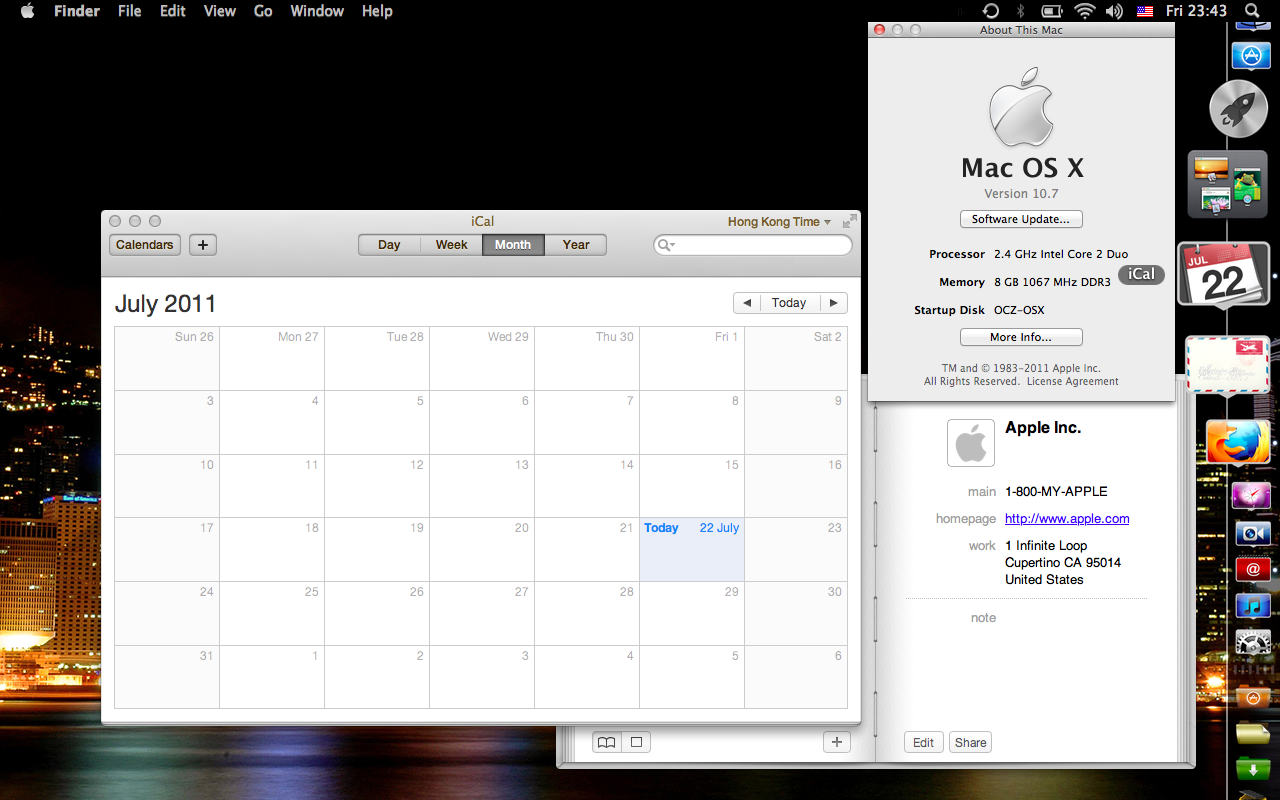Image resolution: width=1280 pixels, height=800 pixels.
Task: Open the View menu
Action: [219, 11]
